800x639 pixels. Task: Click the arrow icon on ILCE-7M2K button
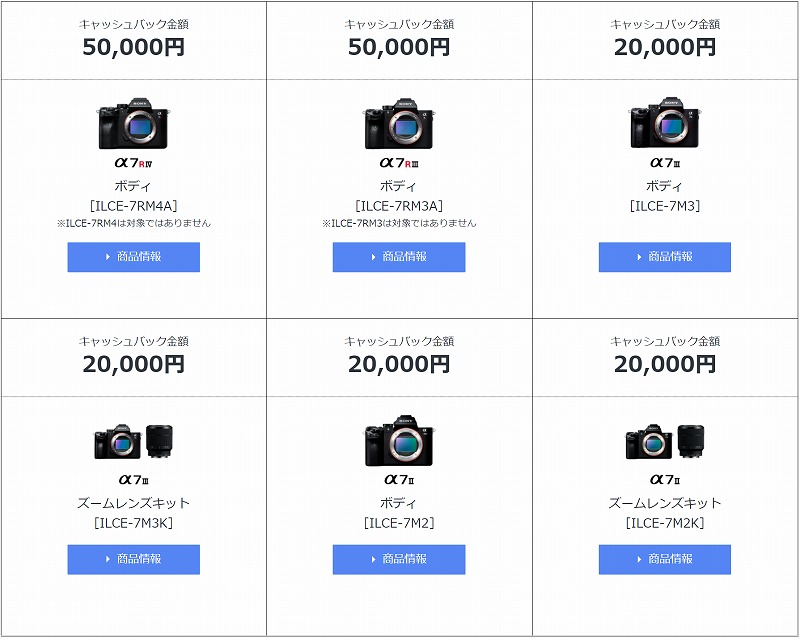point(639,559)
